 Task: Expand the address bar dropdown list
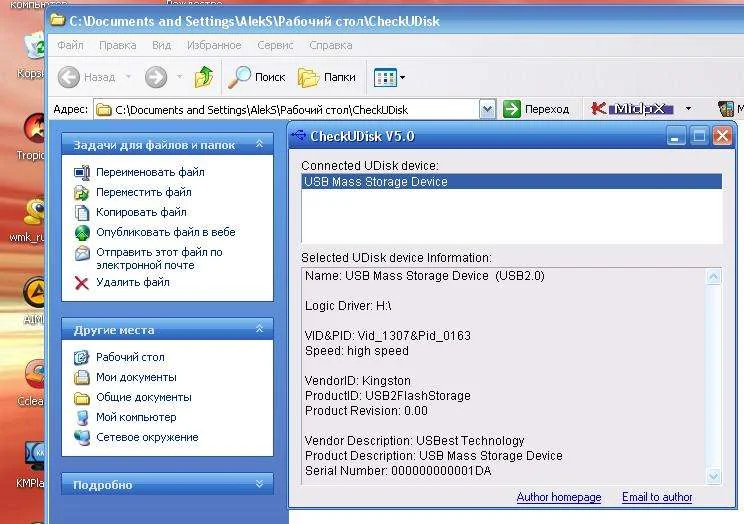tap(487, 109)
